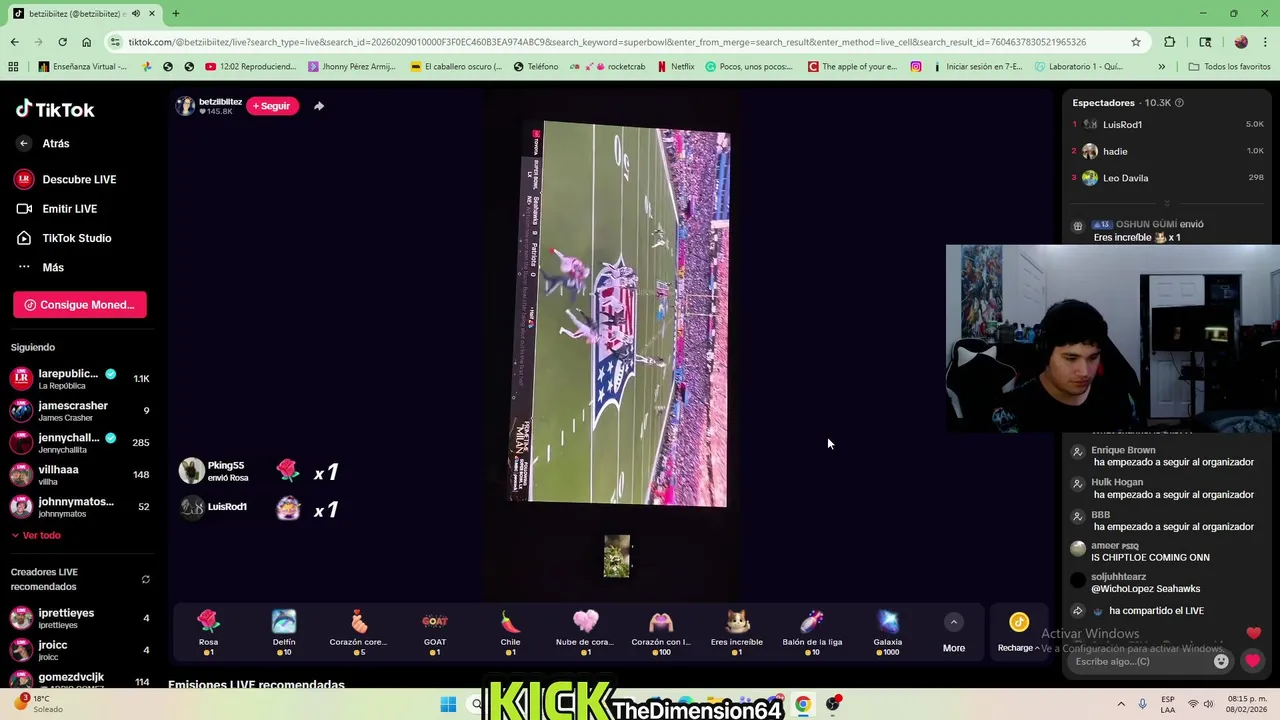This screenshot has width=1280, height=720.
Task: Click Consigue Monedas button
Action: (80, 305)
